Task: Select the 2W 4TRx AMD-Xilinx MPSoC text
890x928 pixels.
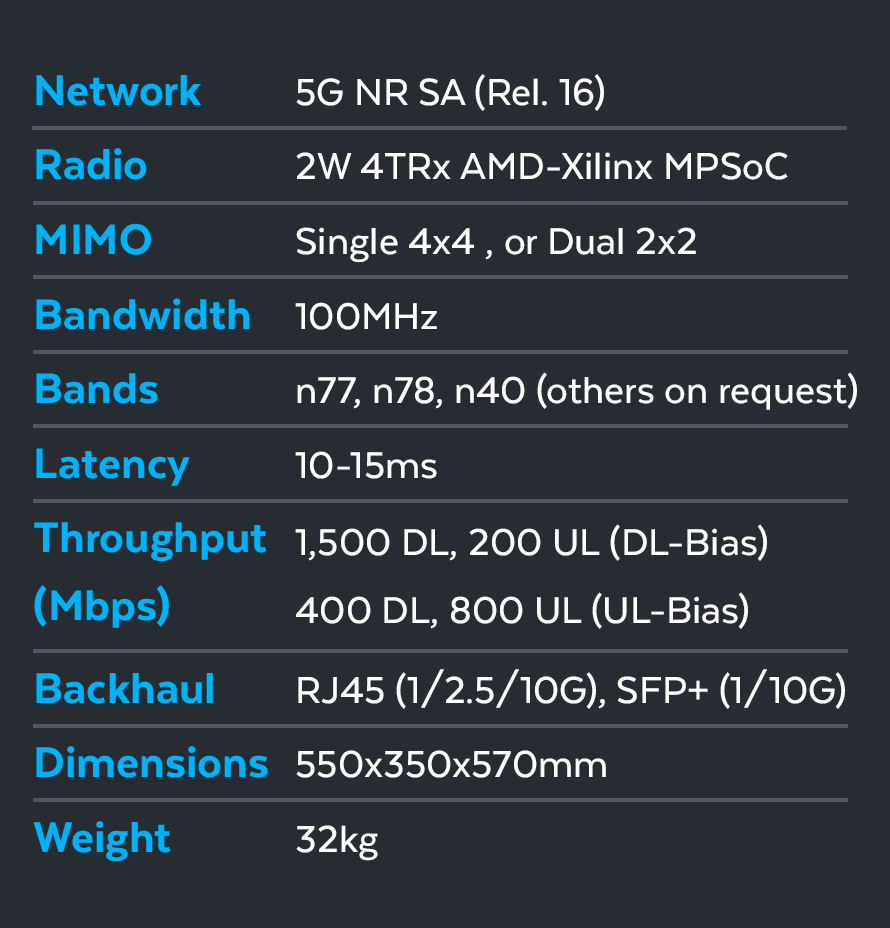Action: 541,166
